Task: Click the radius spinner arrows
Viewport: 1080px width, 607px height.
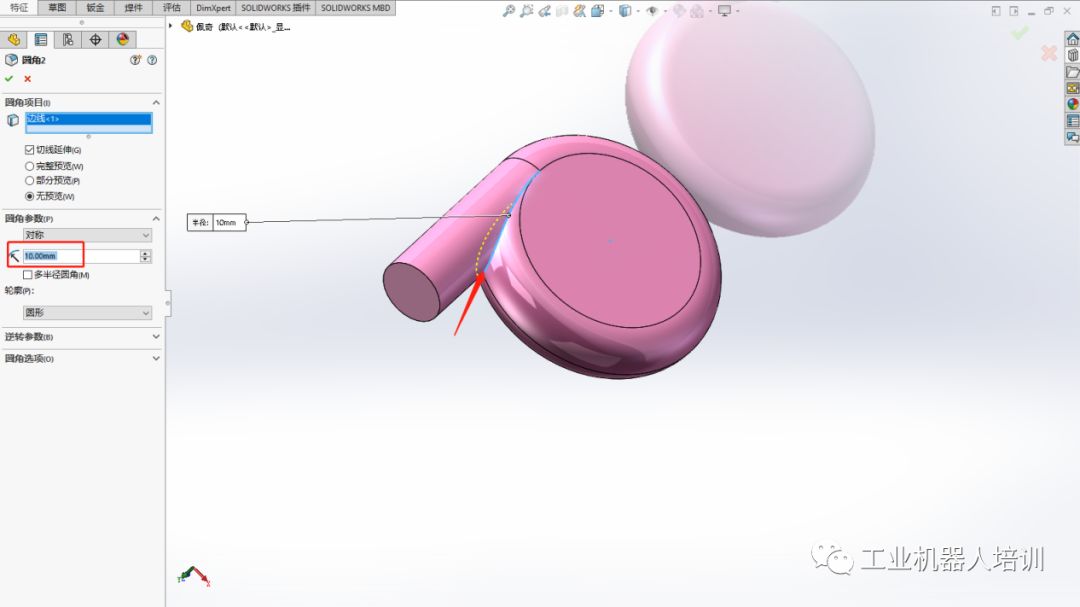Action: 146,256
